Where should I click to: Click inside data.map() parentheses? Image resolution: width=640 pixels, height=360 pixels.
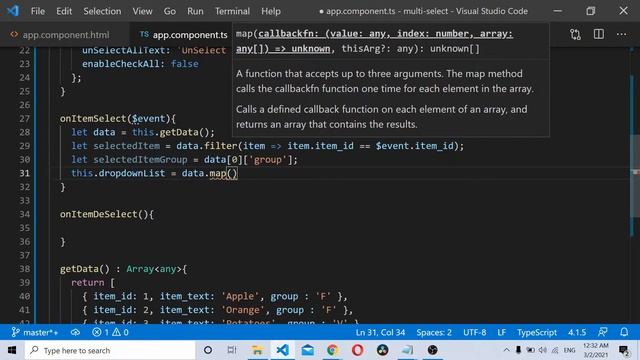coord(232,173)
